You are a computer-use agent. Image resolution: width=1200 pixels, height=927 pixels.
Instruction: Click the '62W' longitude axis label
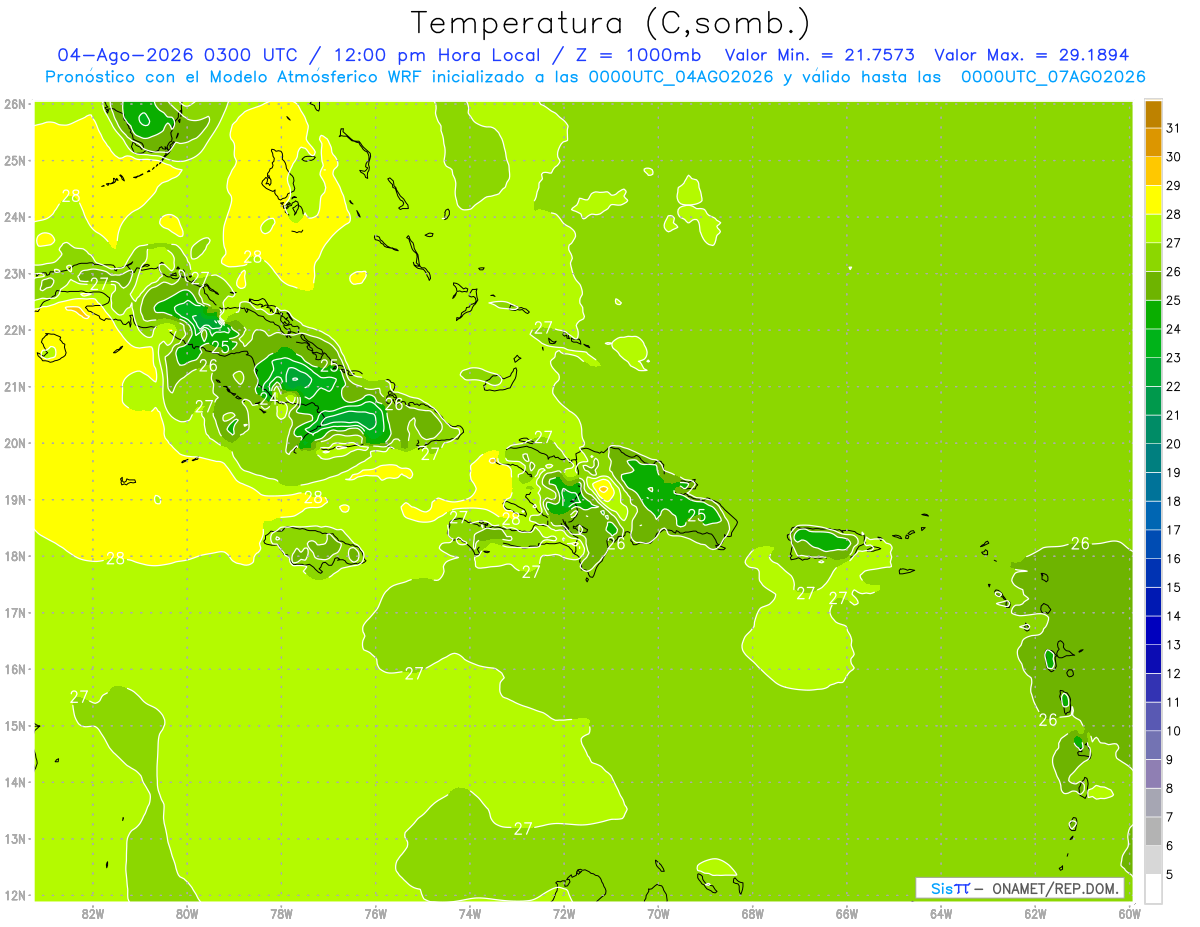click(x=1034, y=913)
